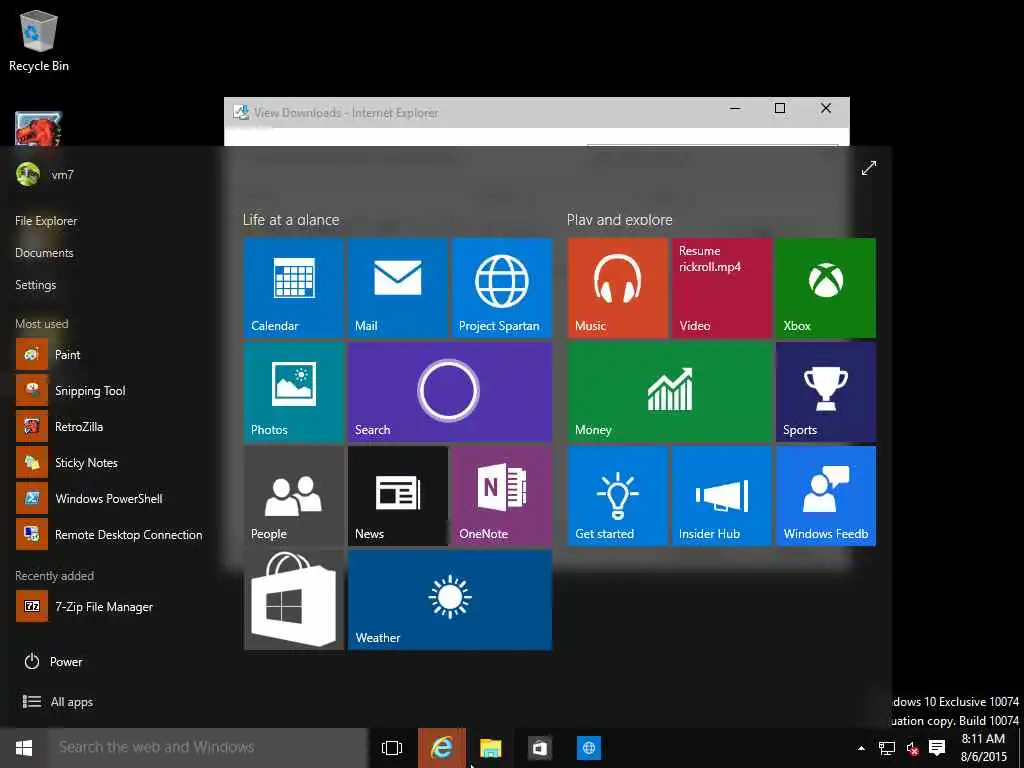Viewport: 1024px width, 768px height.
Task: Open the Action Center notifications icon
Action: pos(937,748)
